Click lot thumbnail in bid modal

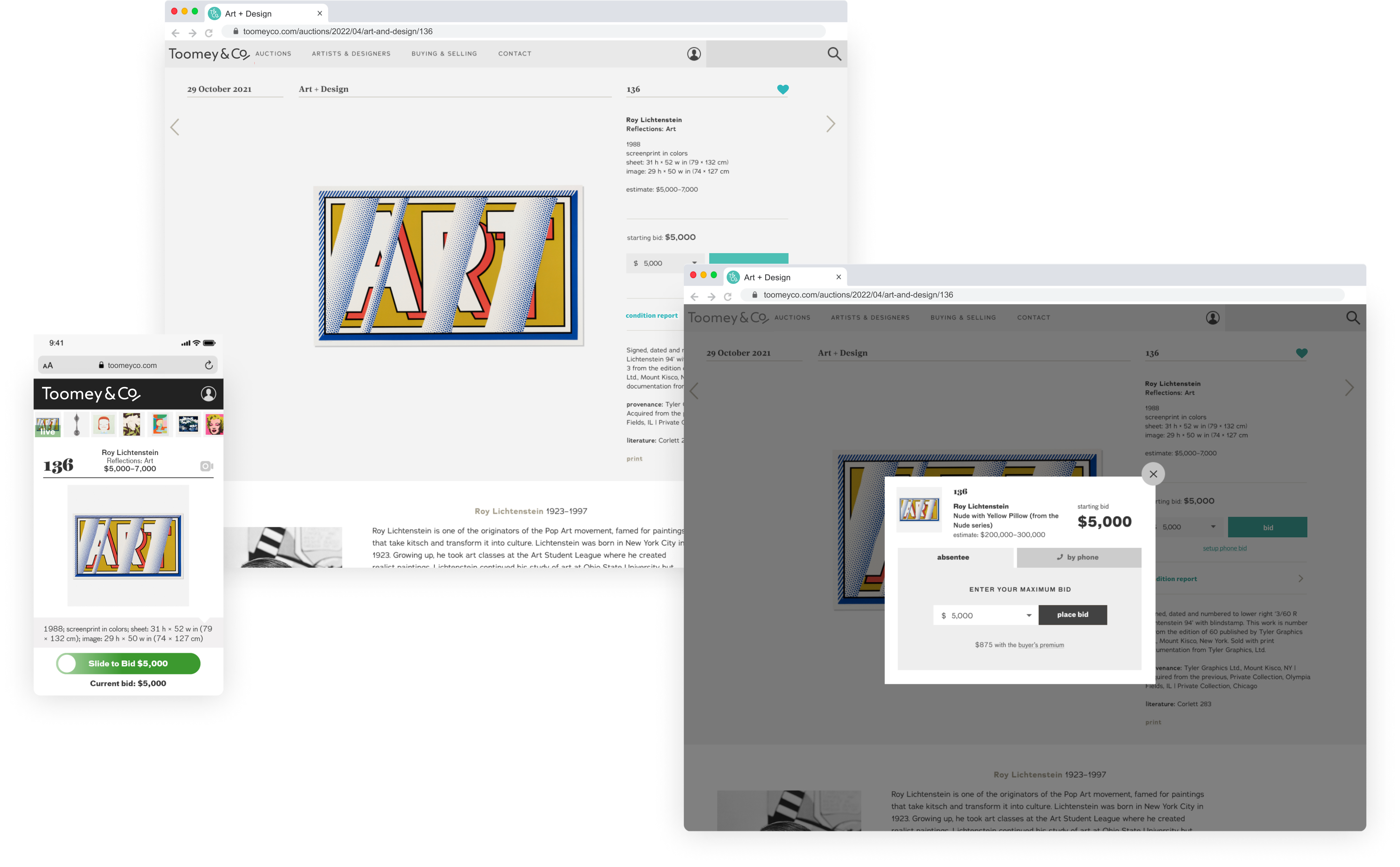point(919,510)
